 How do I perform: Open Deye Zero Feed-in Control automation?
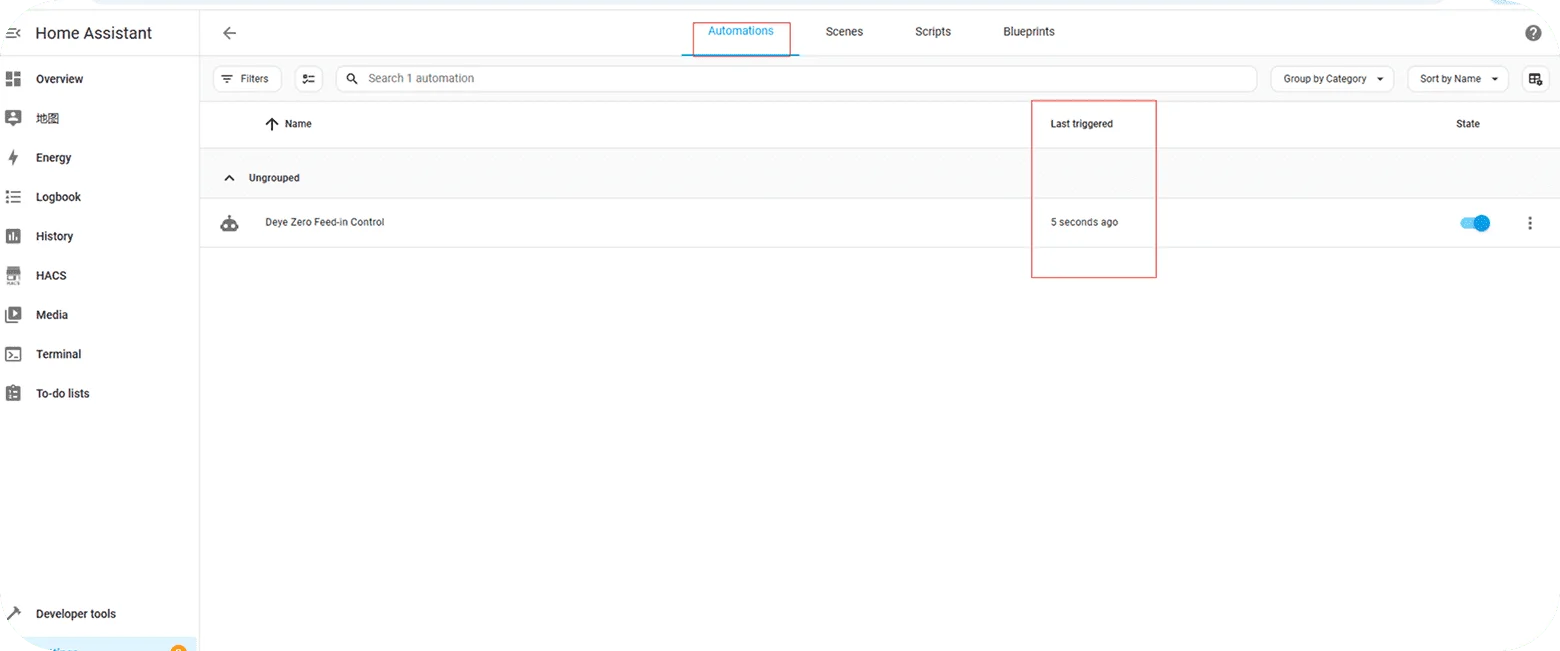[x=324, y=222]
